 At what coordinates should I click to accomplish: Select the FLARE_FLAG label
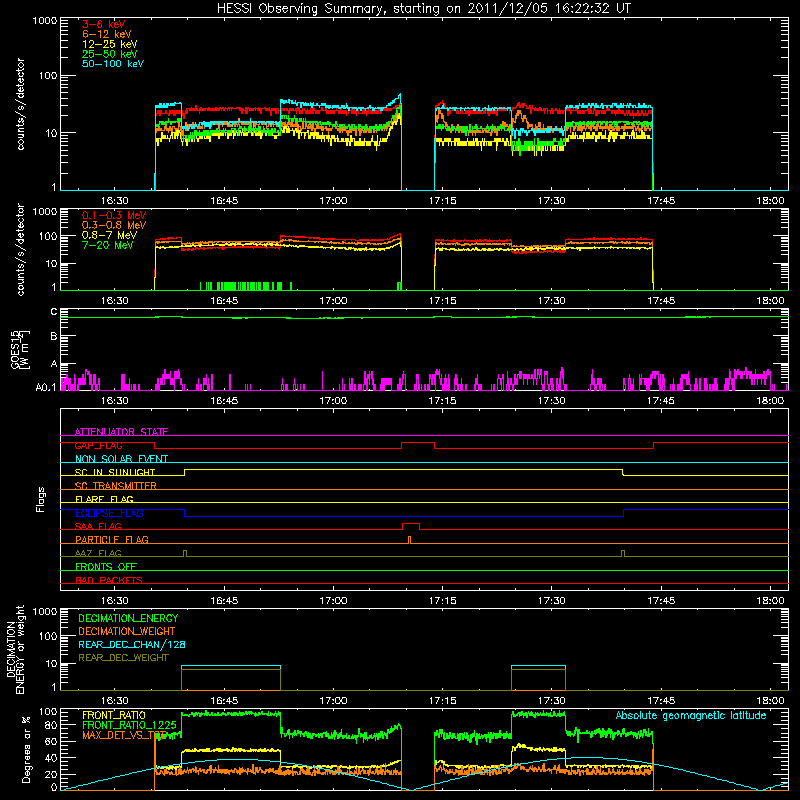pyautogui.click(x=104, y=499)
